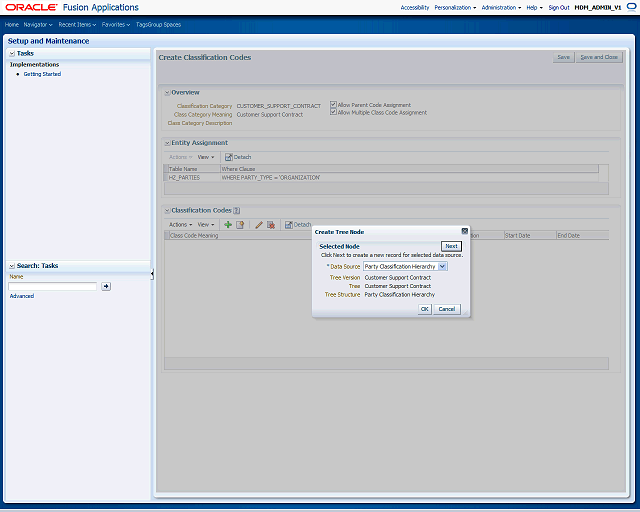Select the HZ_PARTIES table row
The image size is (640, 512).
381,178
